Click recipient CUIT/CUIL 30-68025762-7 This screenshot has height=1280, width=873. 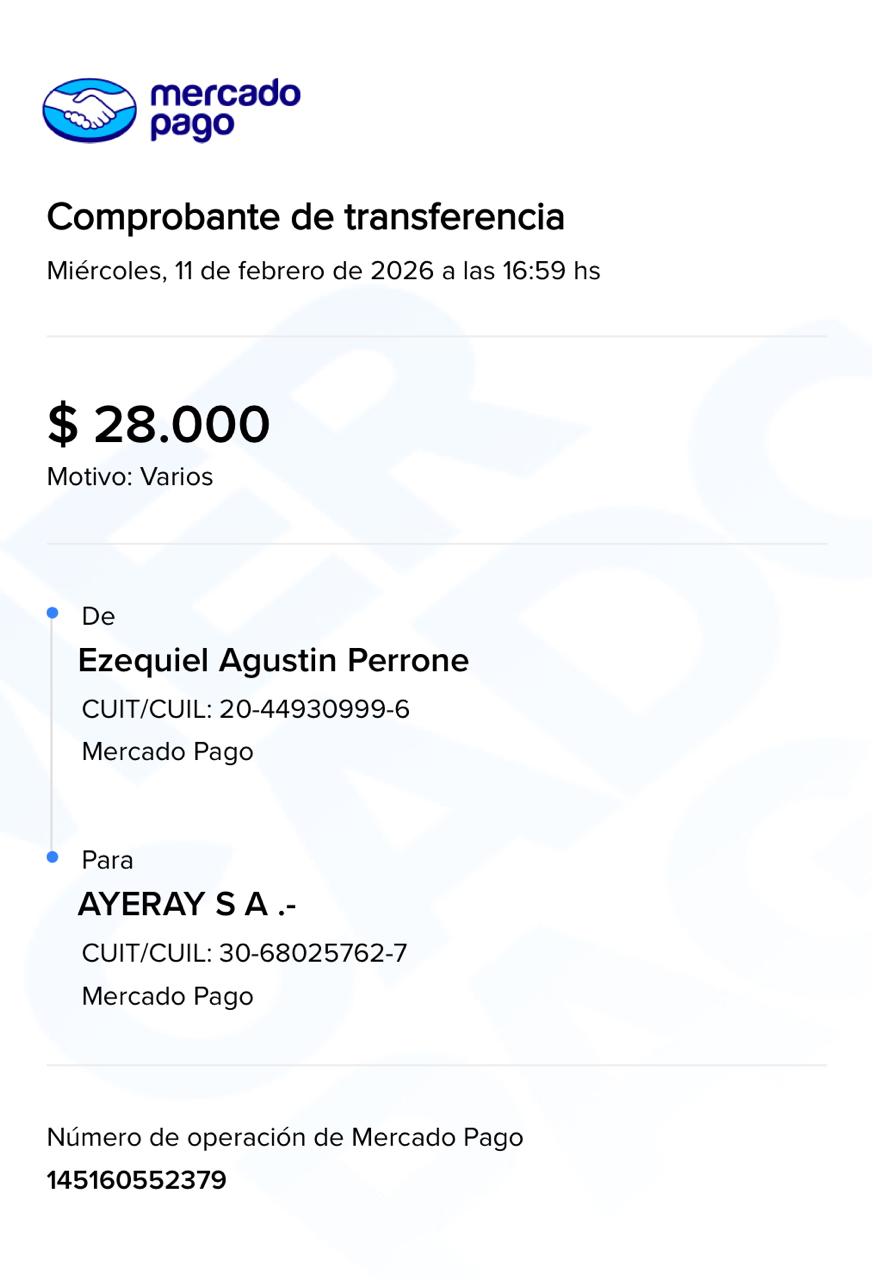[x=244, y=953]
